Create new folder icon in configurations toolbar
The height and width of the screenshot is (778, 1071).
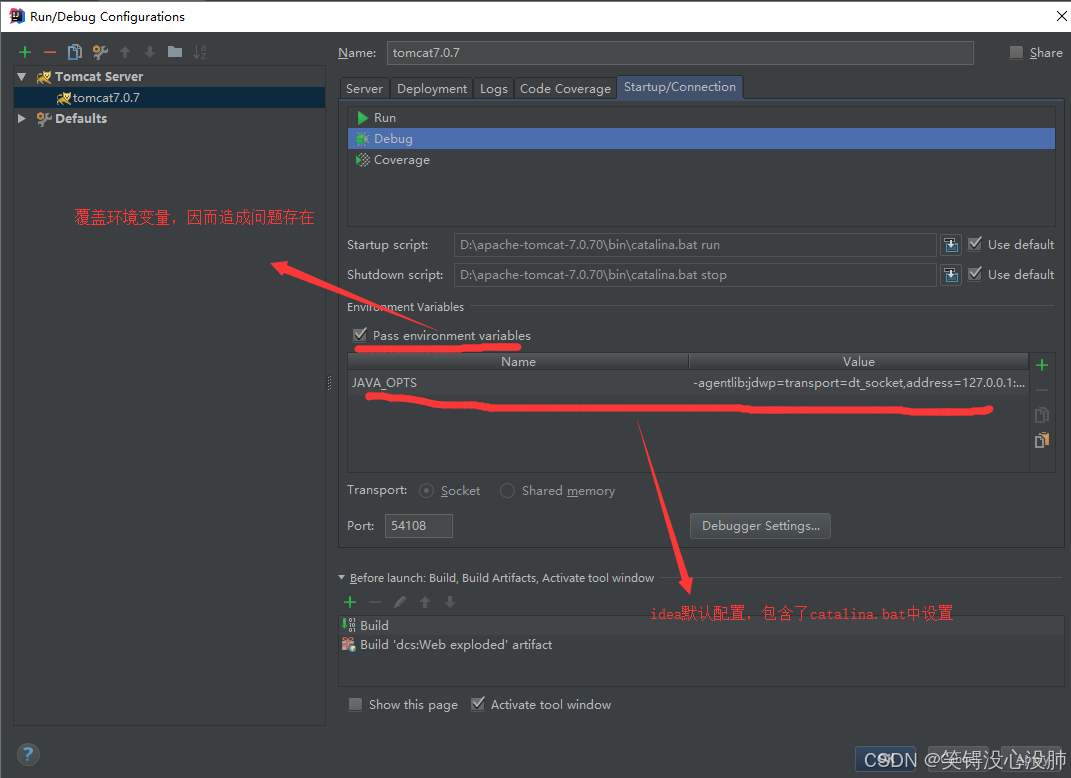pyautogui.click(x=175, y=52)
